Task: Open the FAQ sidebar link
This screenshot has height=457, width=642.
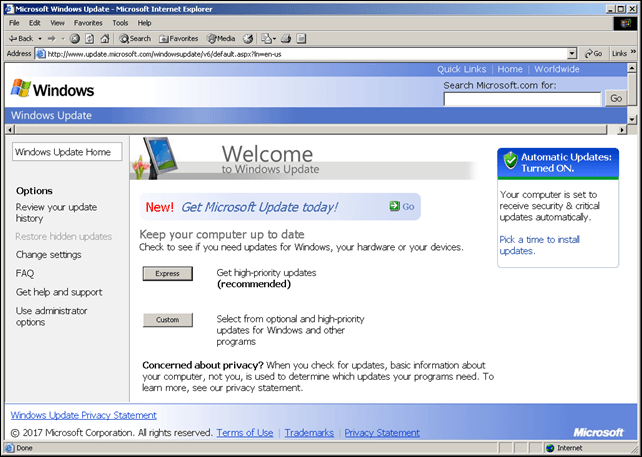Action: click(25, 273)
